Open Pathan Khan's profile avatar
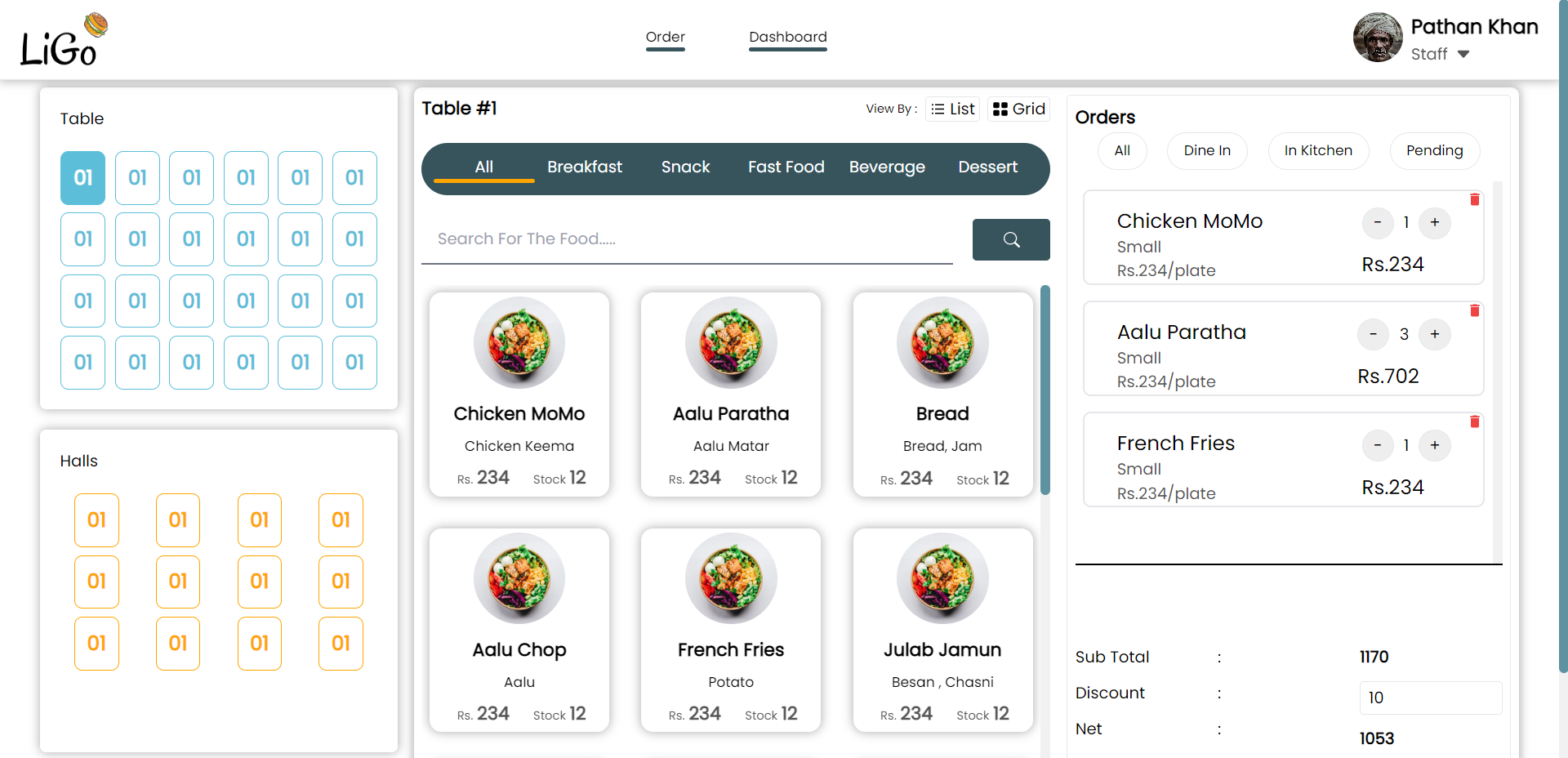1568x758 pixels. tap(1377, 38)
